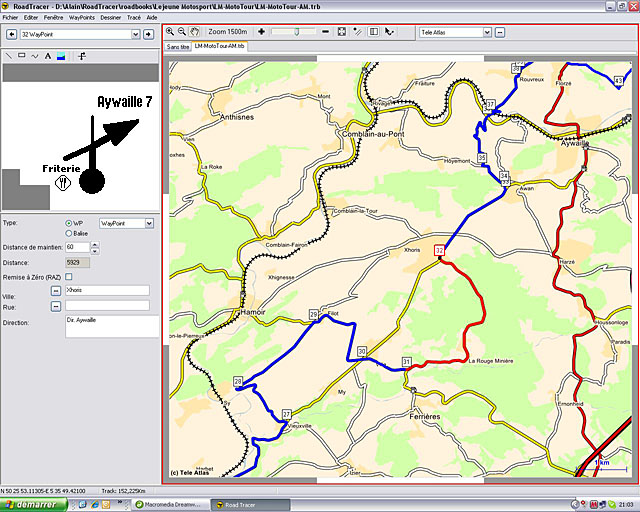This screenshot has width=640, height=512.
Task: Click the restaurant symbol in the diagram
Action: click(62, 183)
